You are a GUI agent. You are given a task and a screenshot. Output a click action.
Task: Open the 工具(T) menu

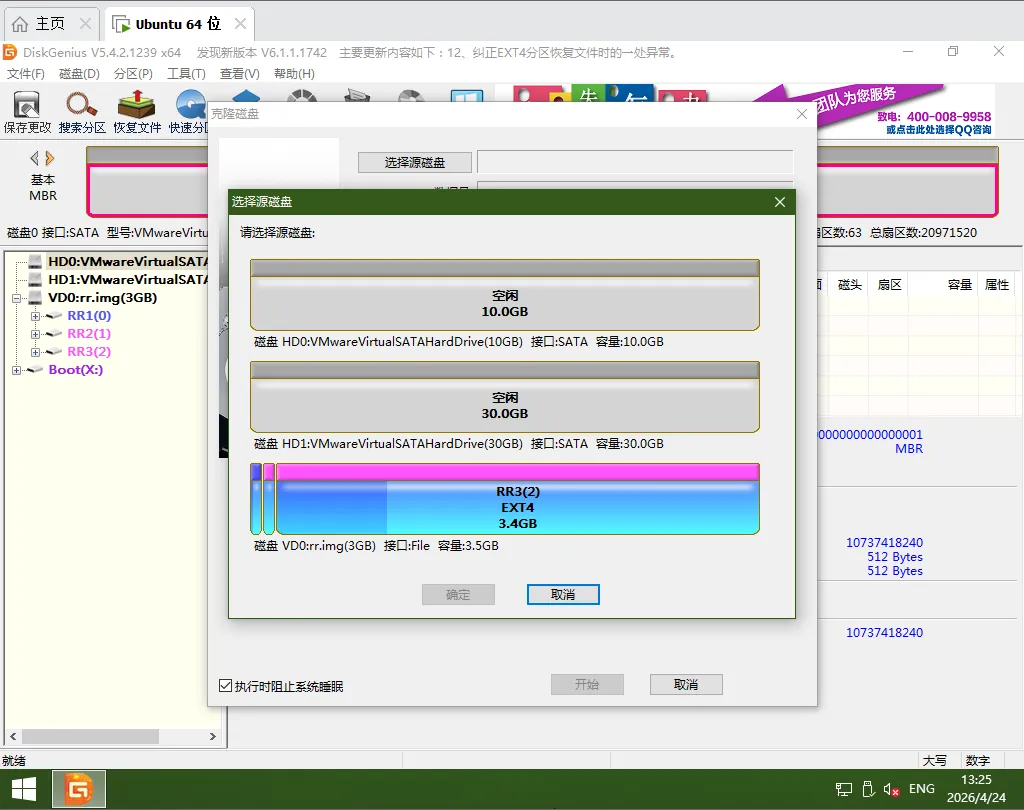[186, 74]
